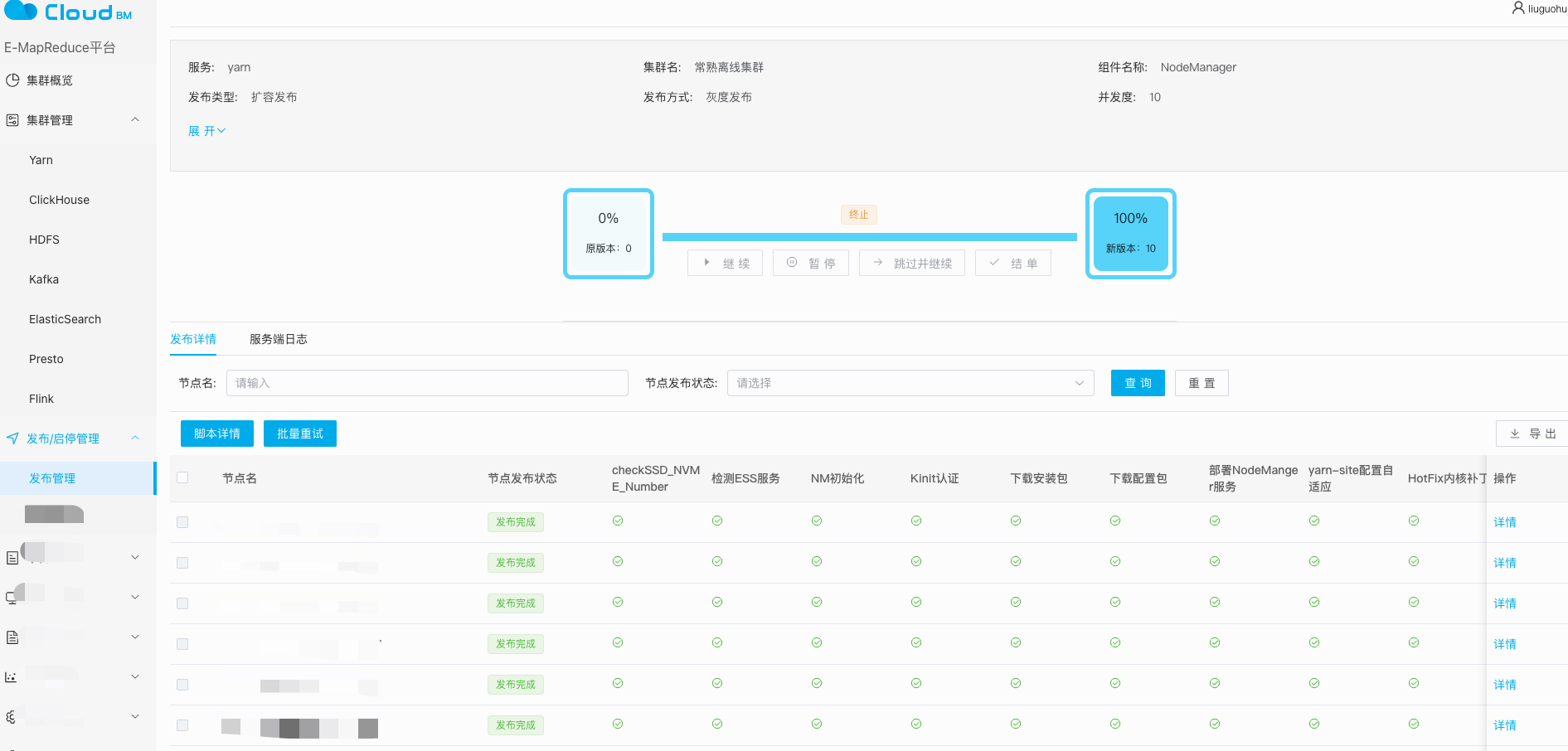The height and width of the screenshot is (751, 1568).
Task: Click the pause icon in the 暂停 button
Action: [792, 263]
